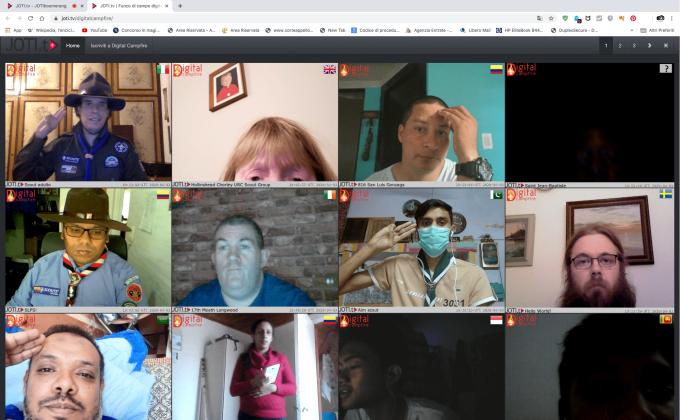Go to campfire page 2

pos(620,46)
